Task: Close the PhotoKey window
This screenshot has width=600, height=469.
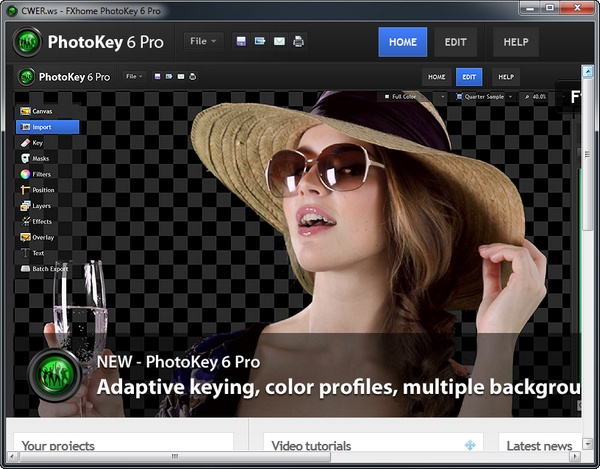Action: click(577, 8)
